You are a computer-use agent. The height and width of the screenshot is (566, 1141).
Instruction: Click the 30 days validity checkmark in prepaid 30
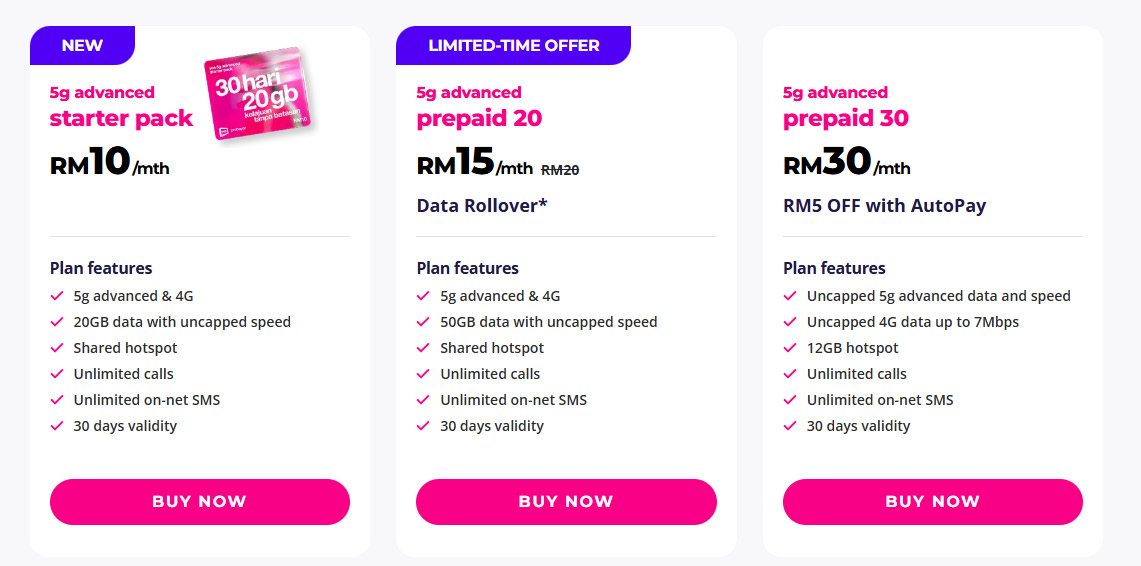tap(790, 426)
